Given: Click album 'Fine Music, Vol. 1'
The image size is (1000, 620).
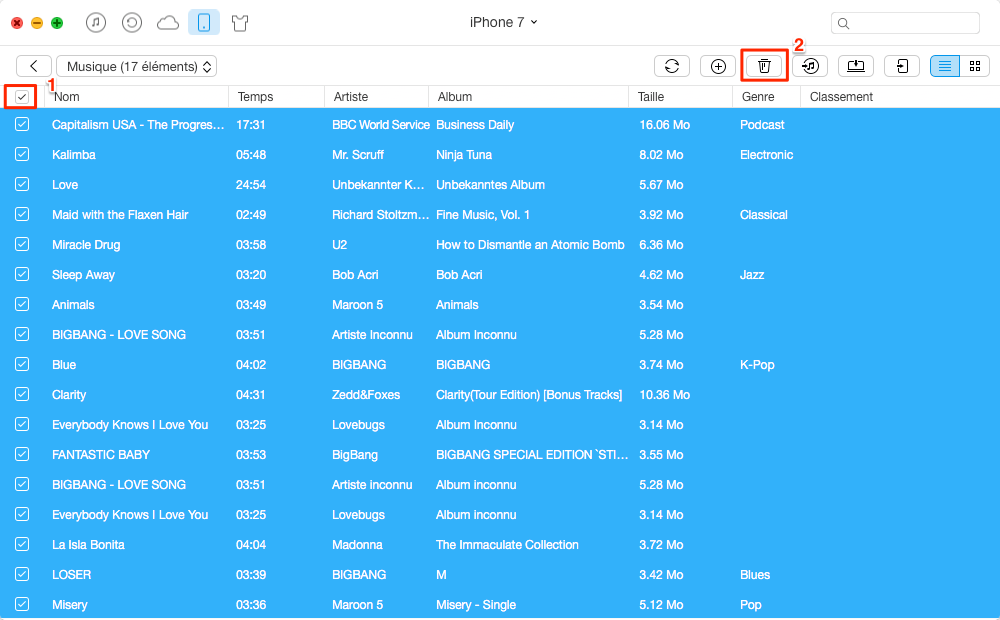Looking at the screenshot, I should 483,215.
